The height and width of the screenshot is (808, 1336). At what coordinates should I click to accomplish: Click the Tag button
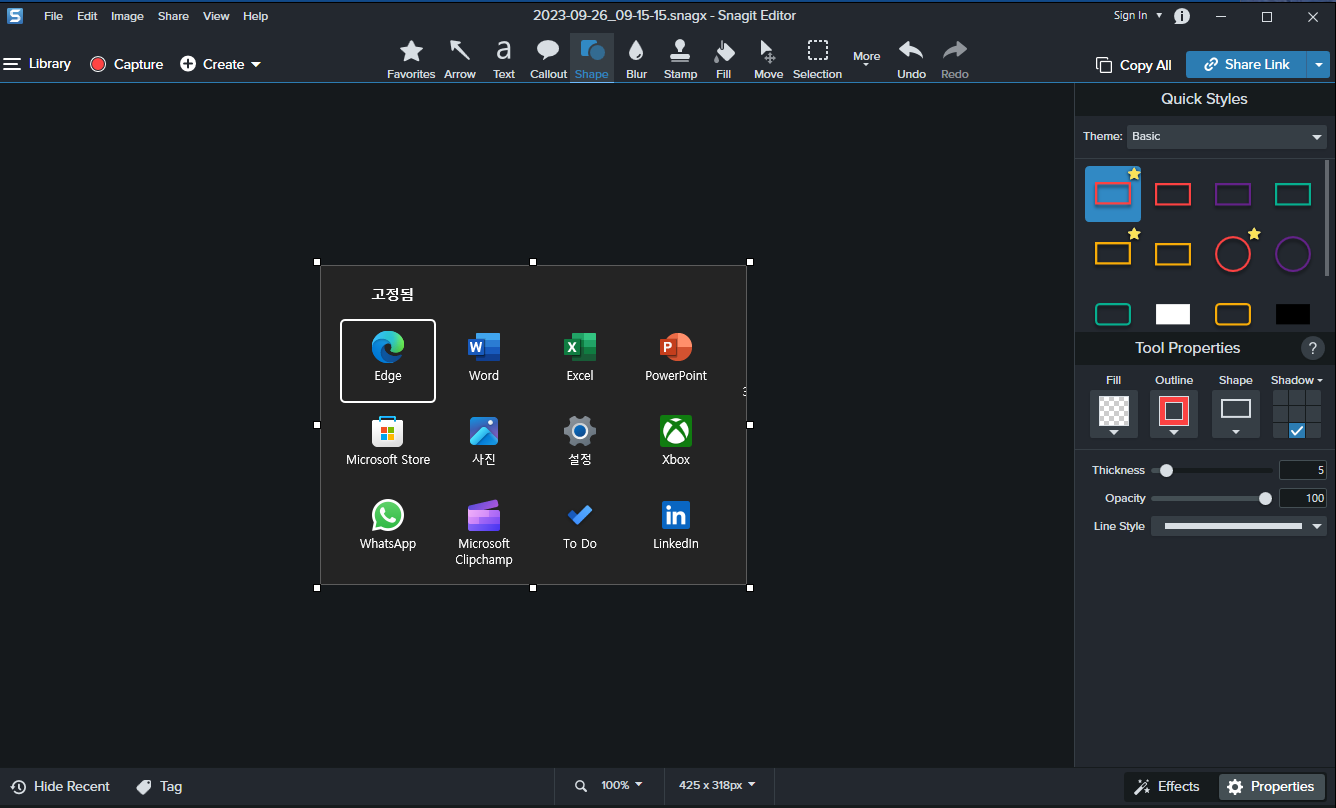(160, 787)
